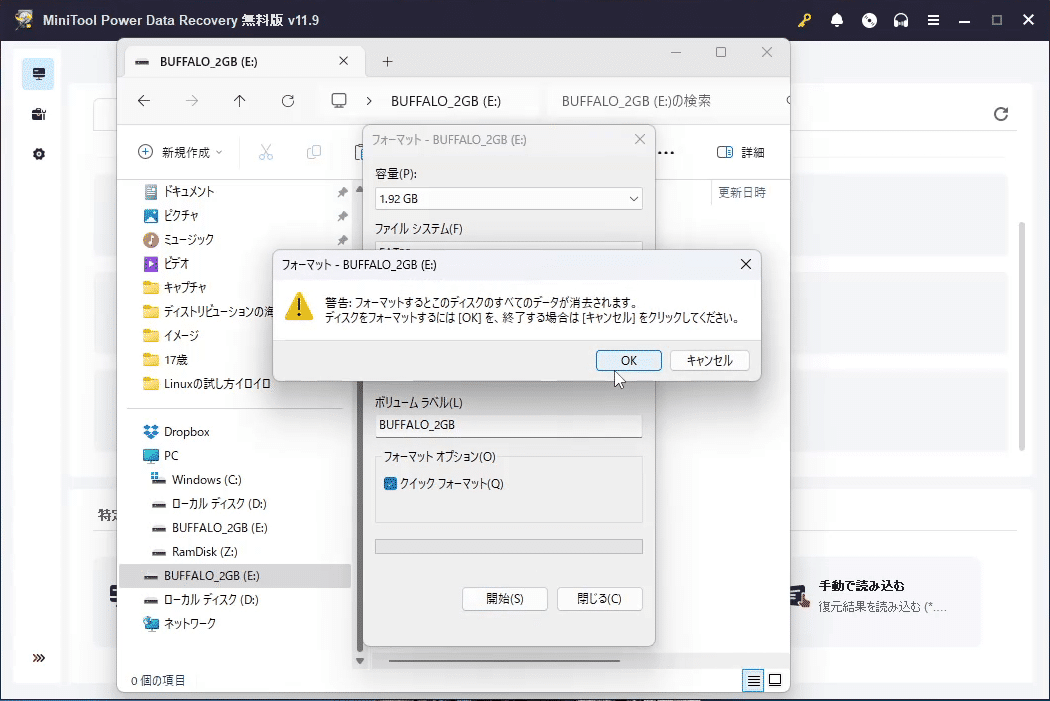Close the format warning dialog

click(745, 264)
